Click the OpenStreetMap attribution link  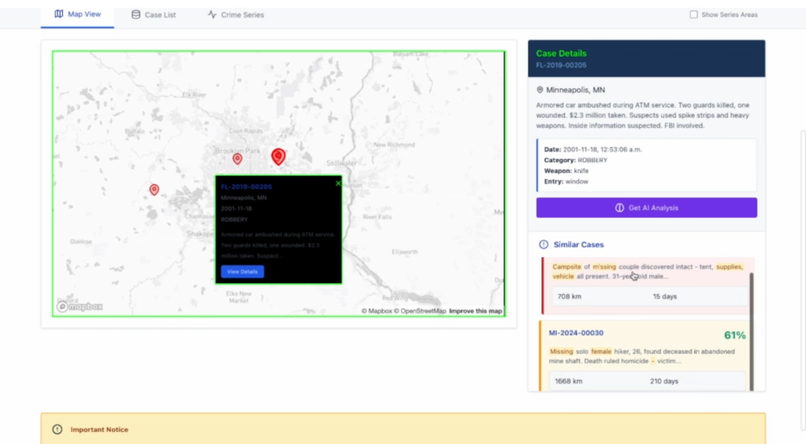pos(420,311)
